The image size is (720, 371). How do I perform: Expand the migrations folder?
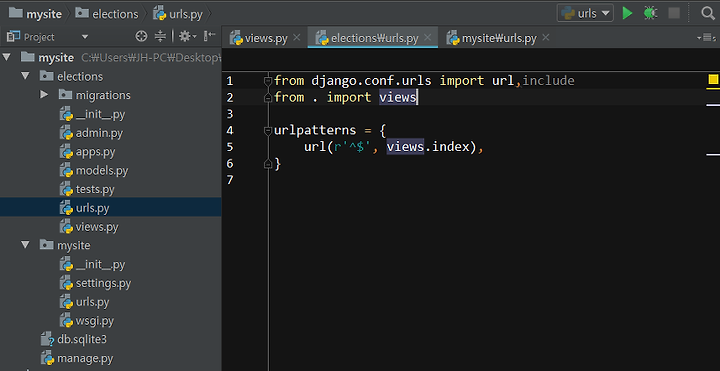[x=44, y=95]
